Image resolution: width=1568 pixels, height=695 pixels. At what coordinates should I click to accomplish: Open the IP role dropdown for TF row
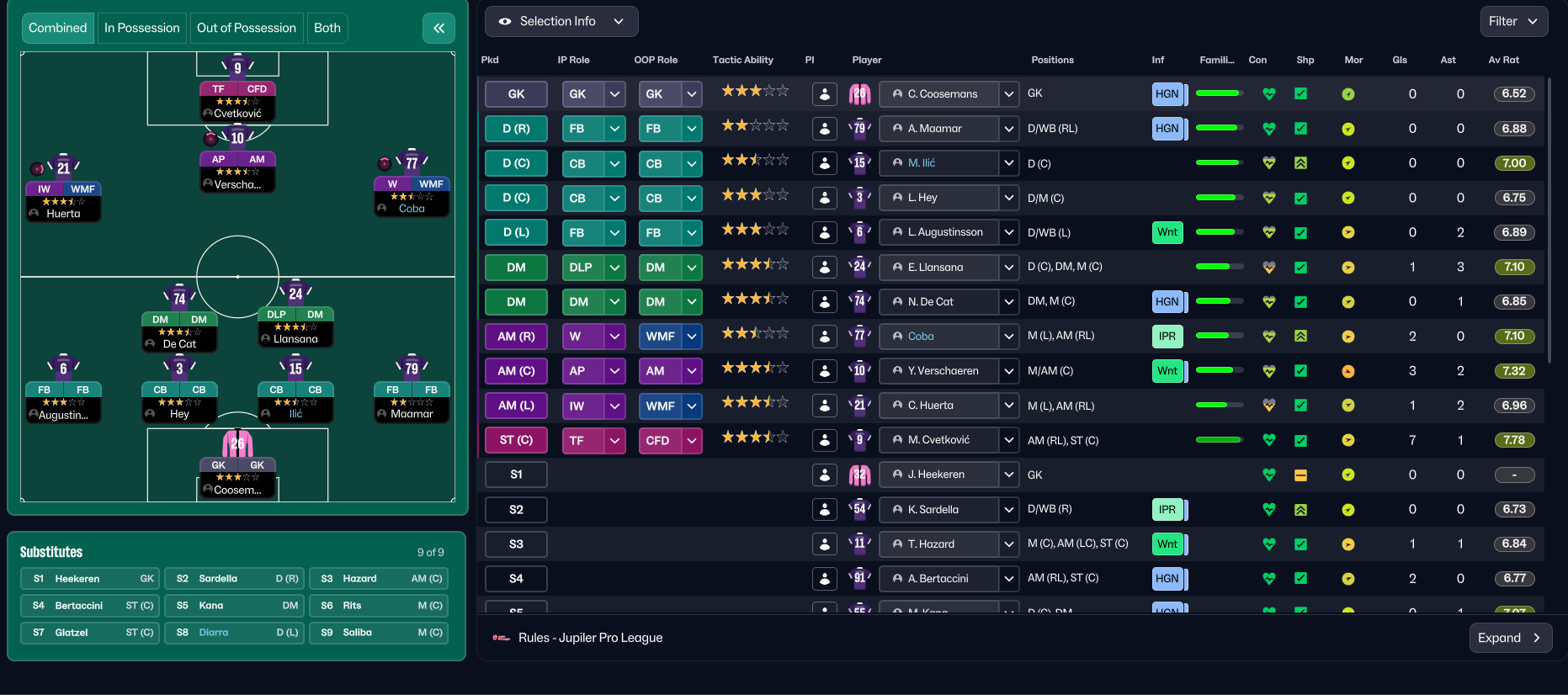pyautogui.click(x=615, y=440)
